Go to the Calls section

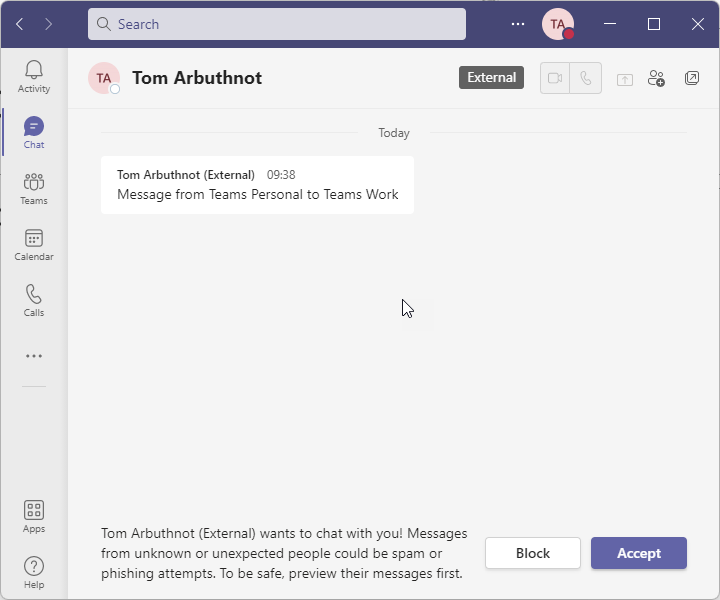(x=34, y=300)
